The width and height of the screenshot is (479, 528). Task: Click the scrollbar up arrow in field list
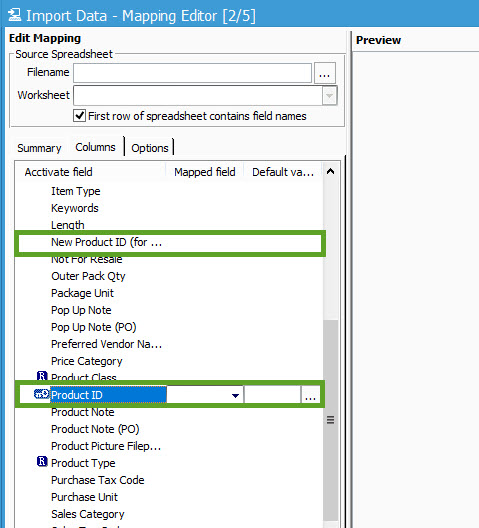[x=330, y=172]
